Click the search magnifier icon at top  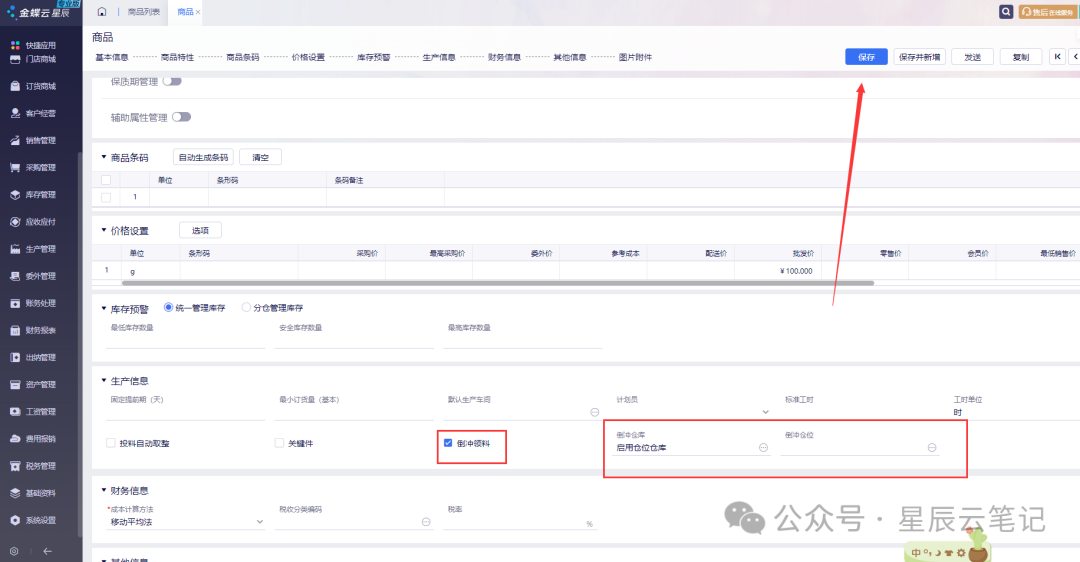(1006, 12)
